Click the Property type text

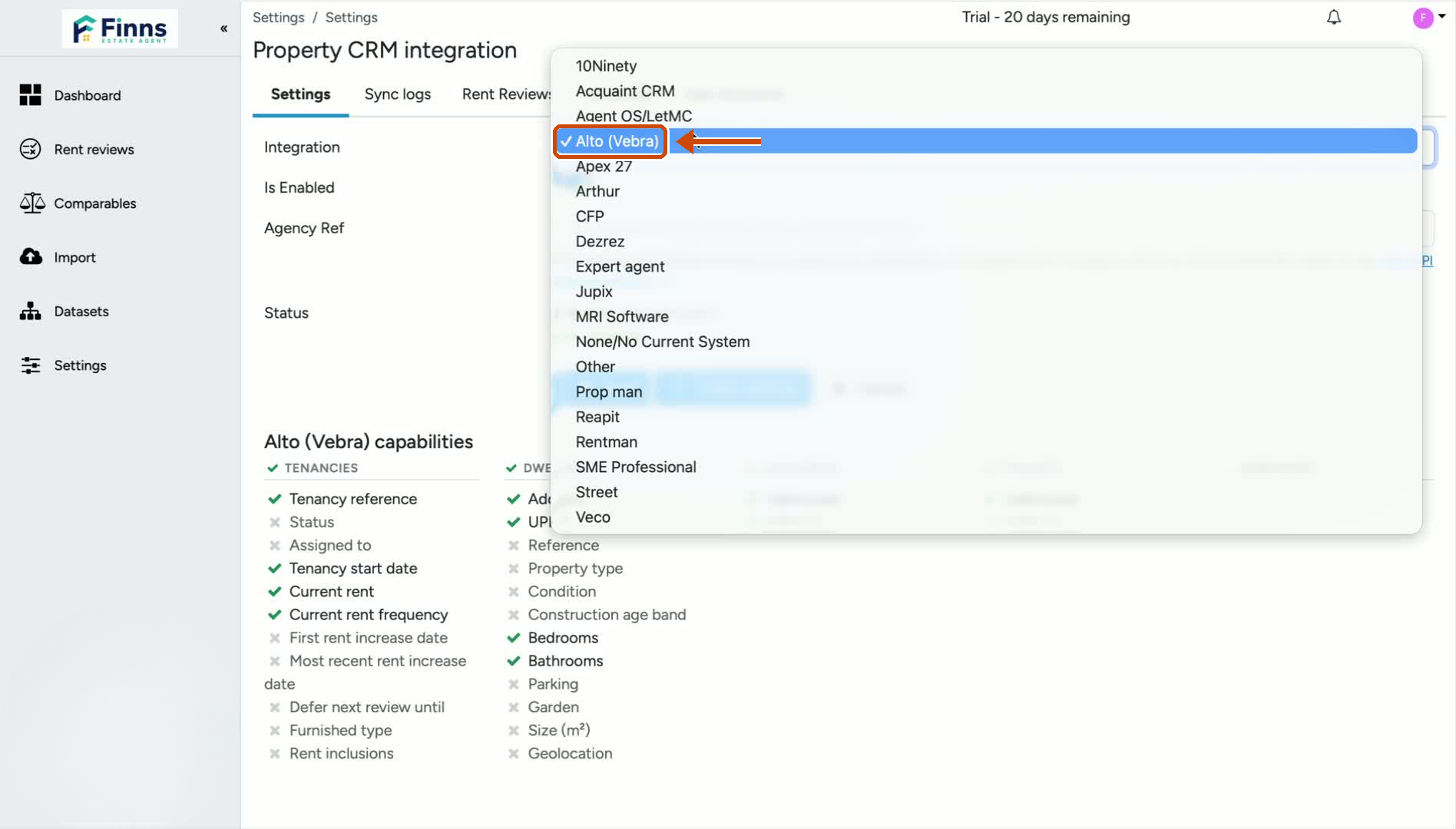click(575, 569)
